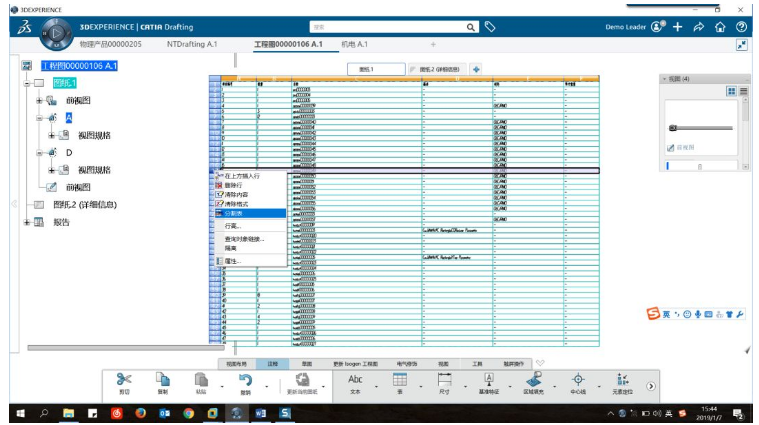The width and height of the screenshot is (759, 425).
Task: Toggle the favorites heart next to the tabs
Action: [540, 363]
